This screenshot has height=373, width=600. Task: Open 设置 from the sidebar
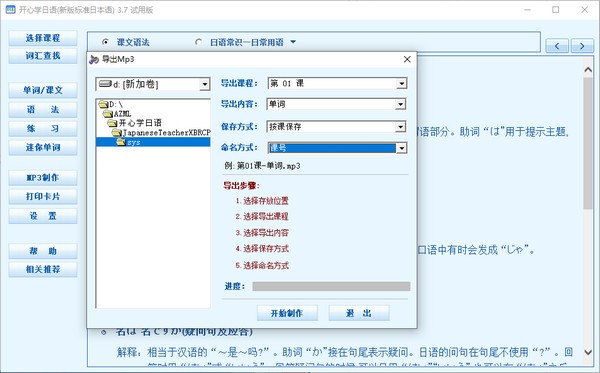pos(43,216)
